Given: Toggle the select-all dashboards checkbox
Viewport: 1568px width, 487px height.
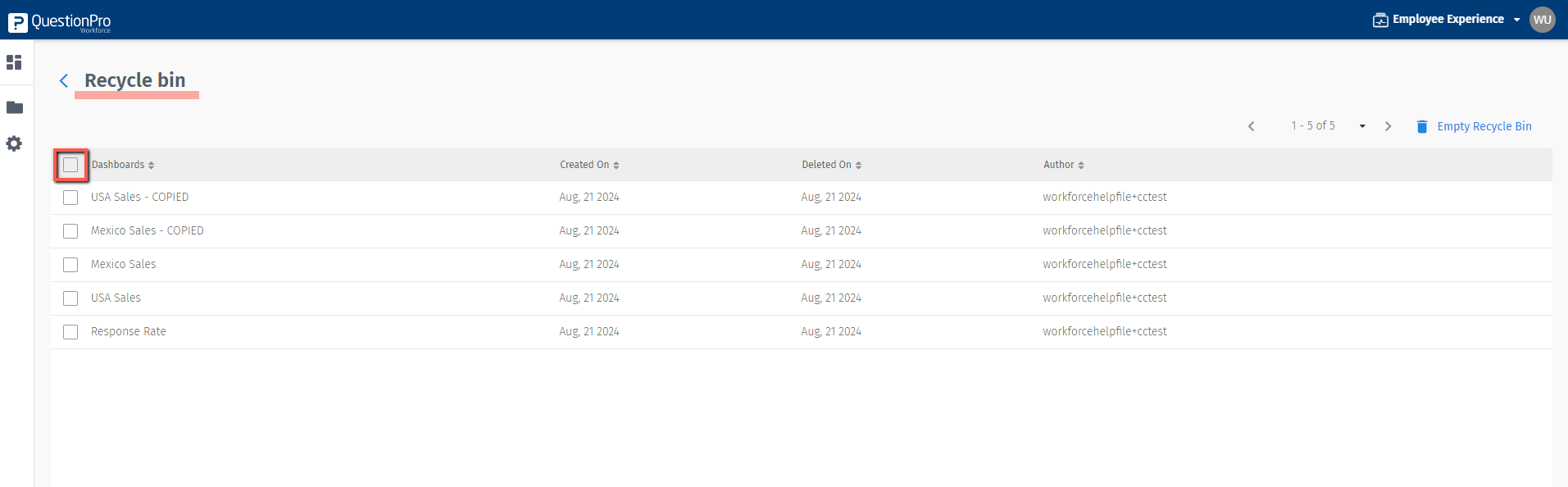Looking at the screenshot, I should click(70, 165).
